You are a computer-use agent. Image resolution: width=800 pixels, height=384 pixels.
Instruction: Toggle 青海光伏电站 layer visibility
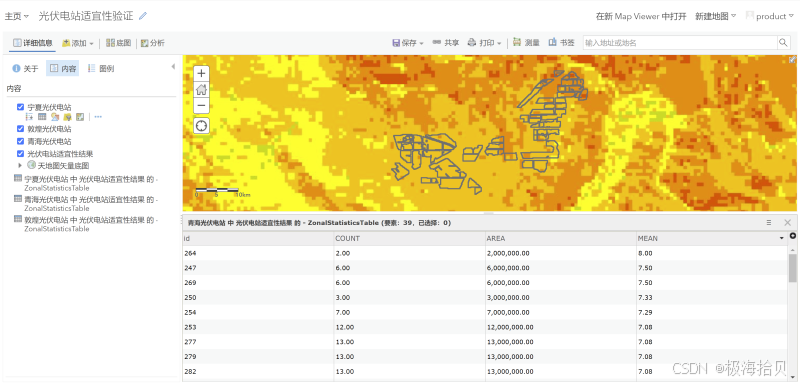click(20, 141)
